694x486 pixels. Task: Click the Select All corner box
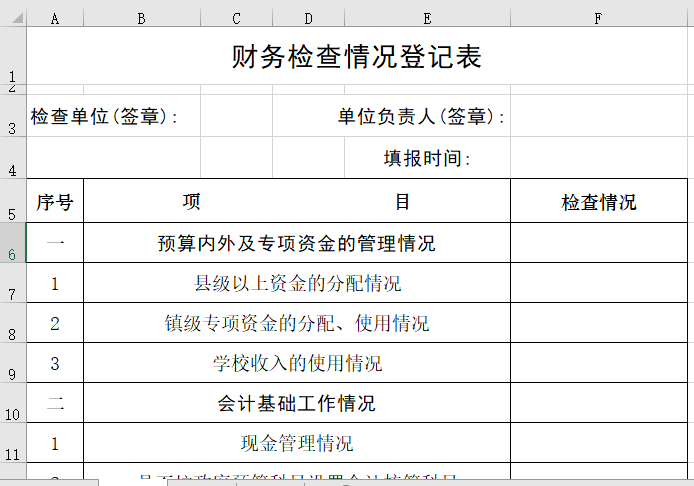pos(12,18)
